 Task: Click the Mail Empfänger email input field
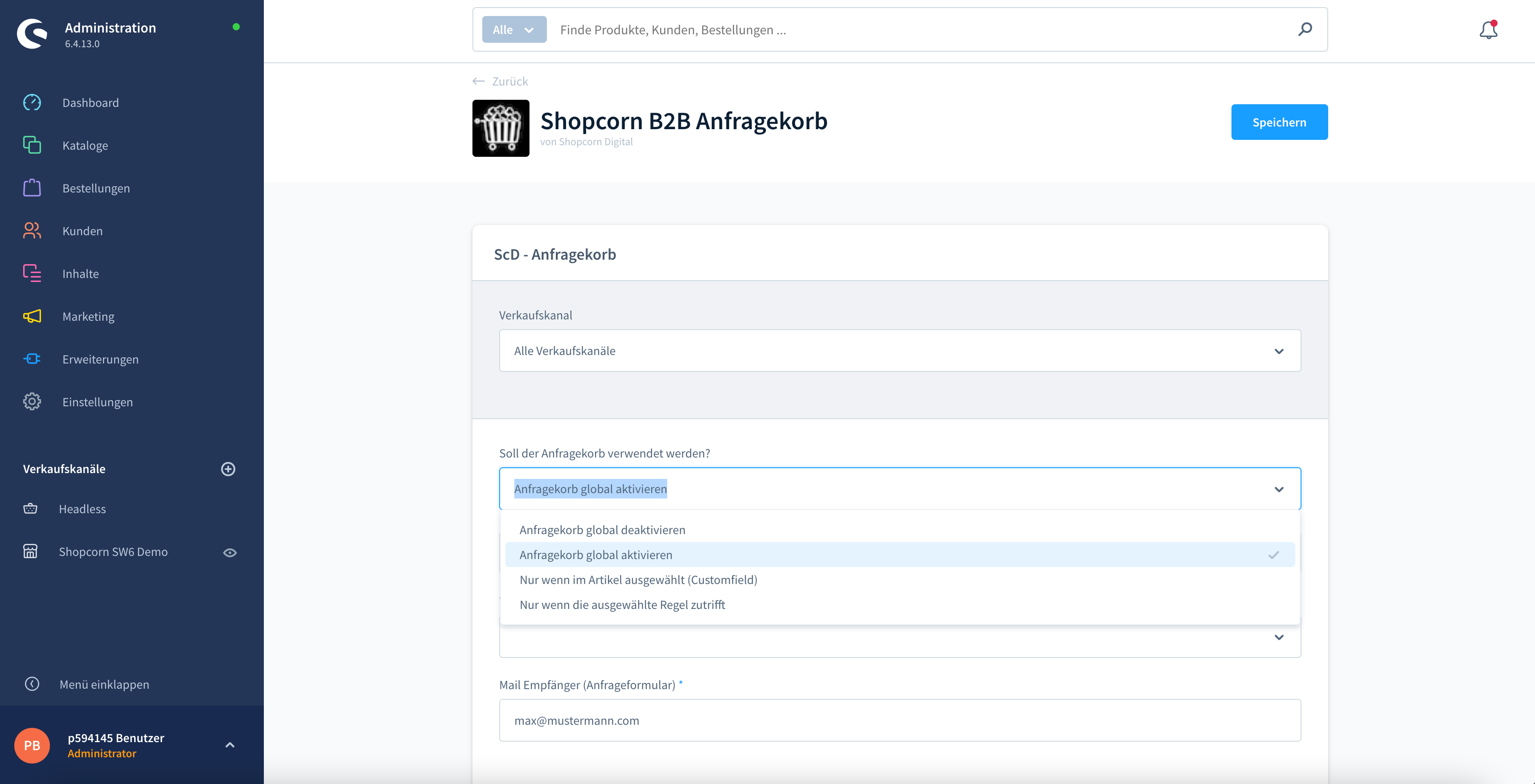tap(899, 720)
